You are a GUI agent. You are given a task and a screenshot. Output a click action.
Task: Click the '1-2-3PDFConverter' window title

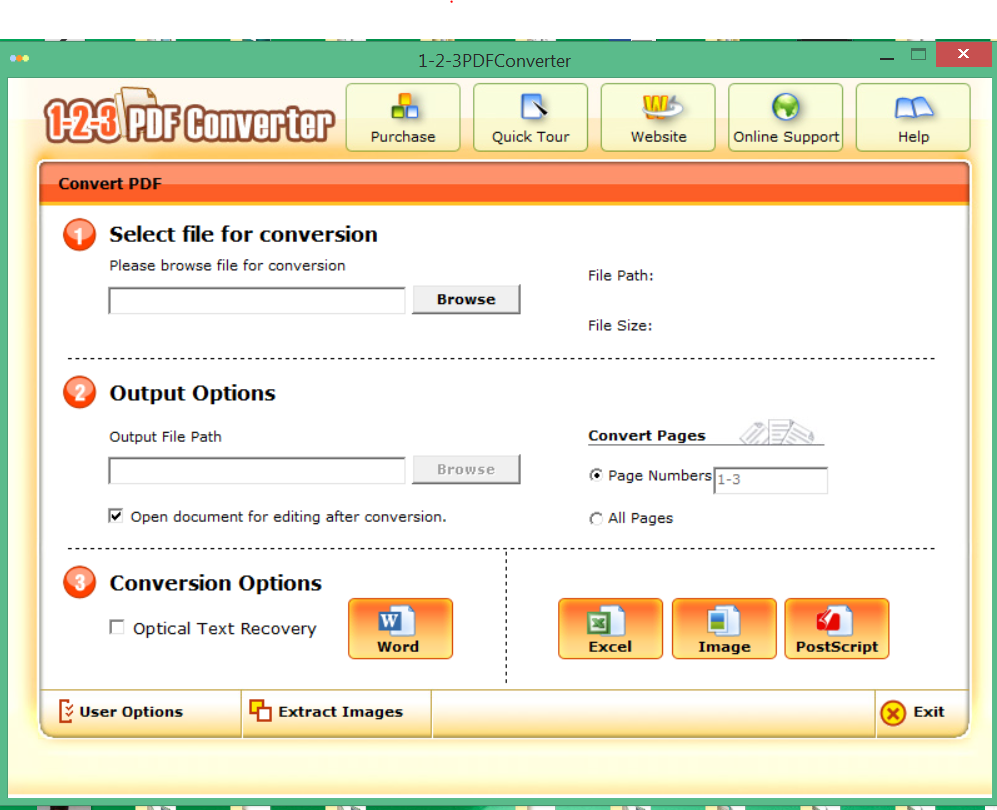coord(494,61)
